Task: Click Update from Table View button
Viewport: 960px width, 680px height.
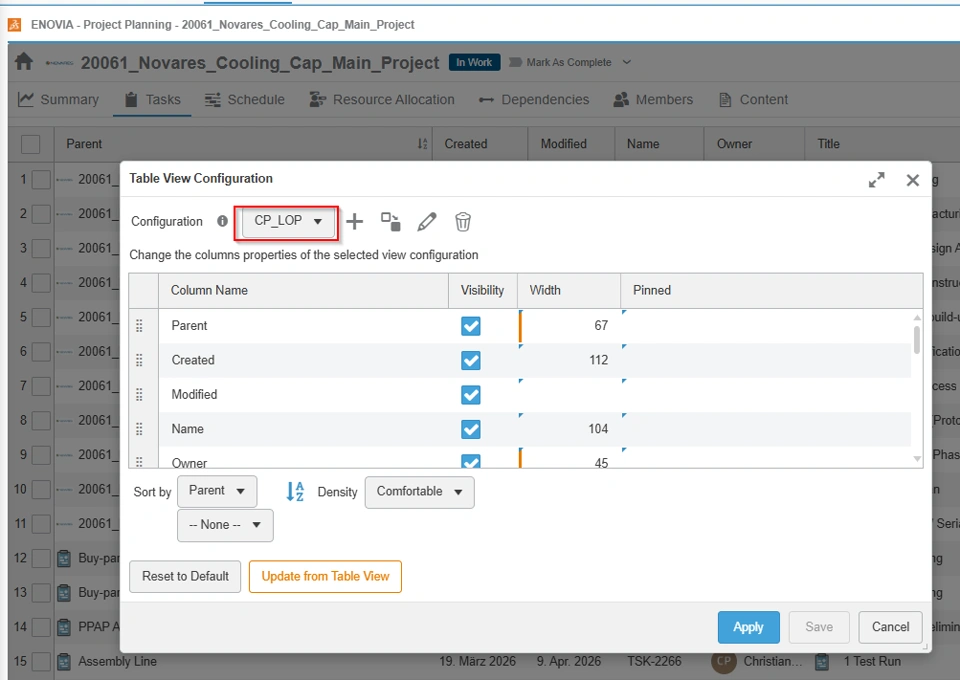Action: pyautogui.click(x=325, y=577)
